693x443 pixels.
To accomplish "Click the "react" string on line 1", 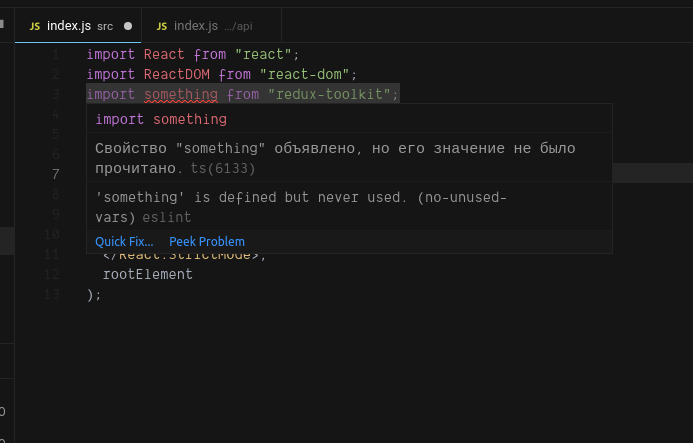I will 263,54.
